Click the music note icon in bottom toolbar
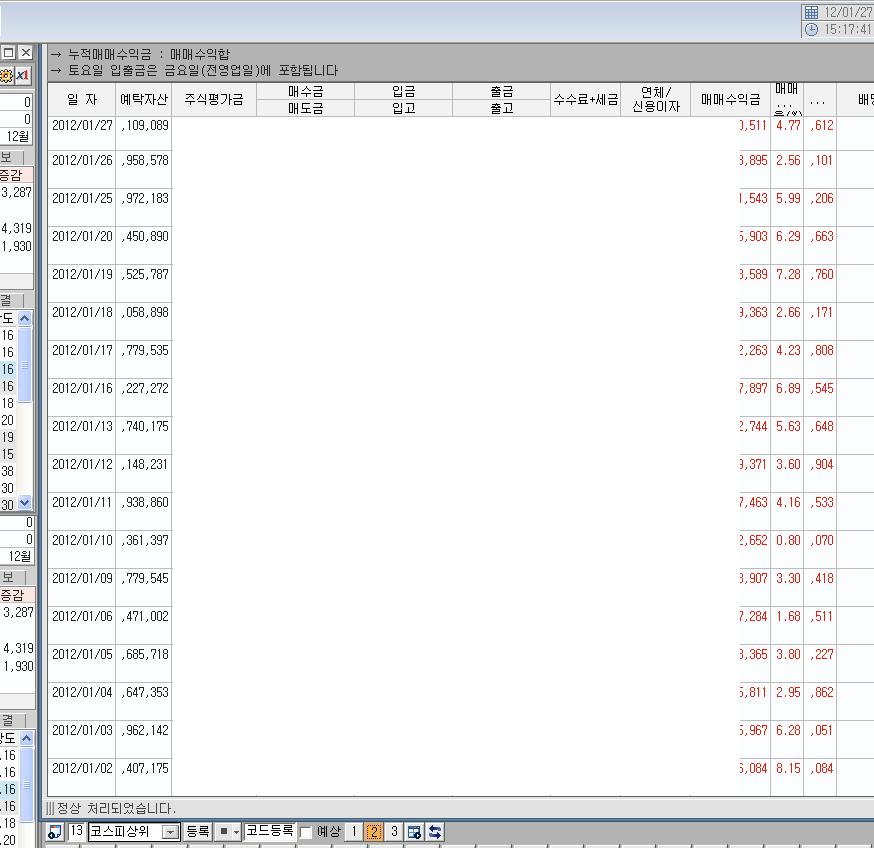This screenshot has height=848, width=874. click(x=55, y=832)
